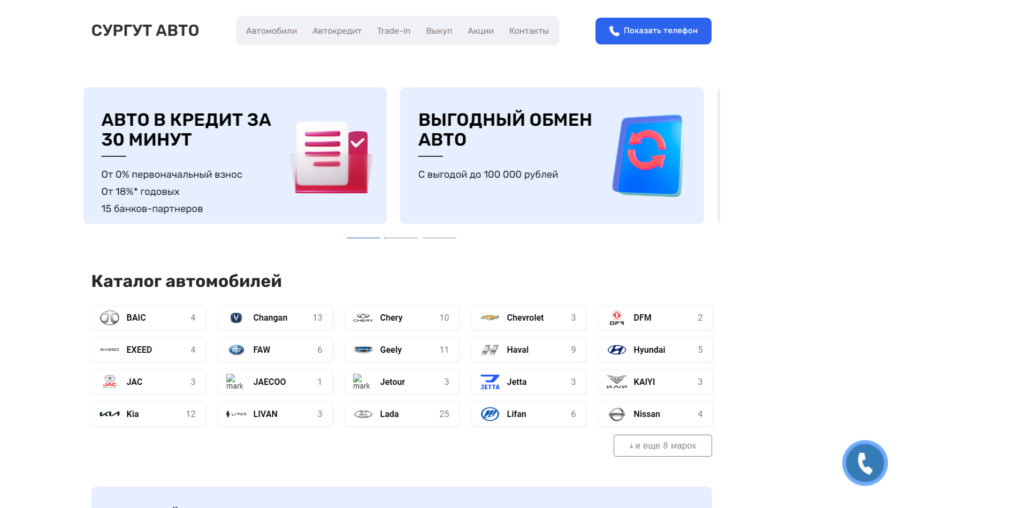Select the first carousel slide indicator
The width and height of the screenshot is (1024, 508).
(x=363, y=238)
